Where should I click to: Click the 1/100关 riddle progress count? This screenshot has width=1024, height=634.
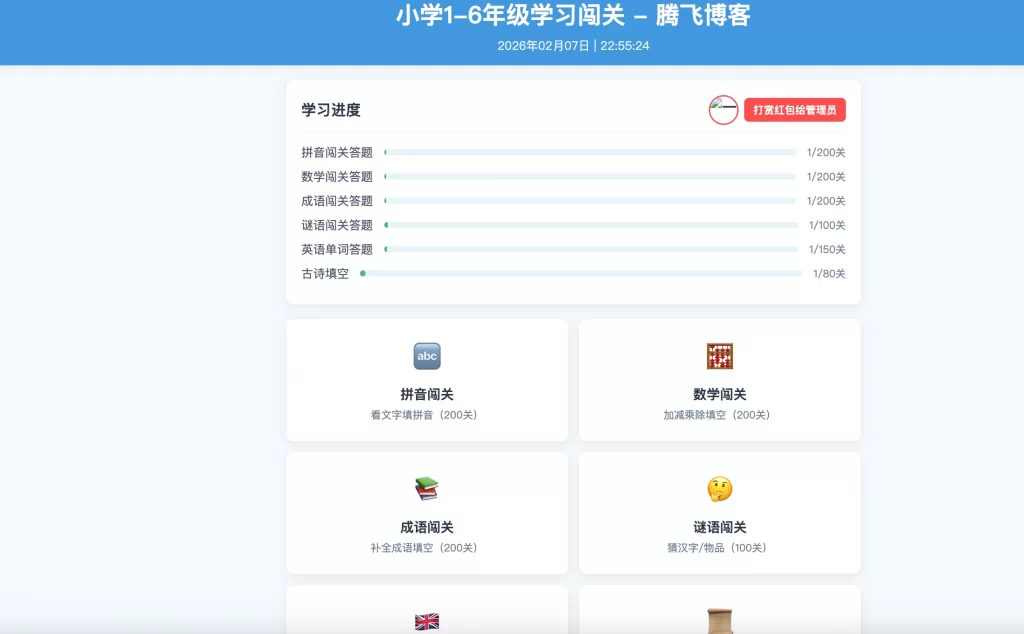coord(827,225)
